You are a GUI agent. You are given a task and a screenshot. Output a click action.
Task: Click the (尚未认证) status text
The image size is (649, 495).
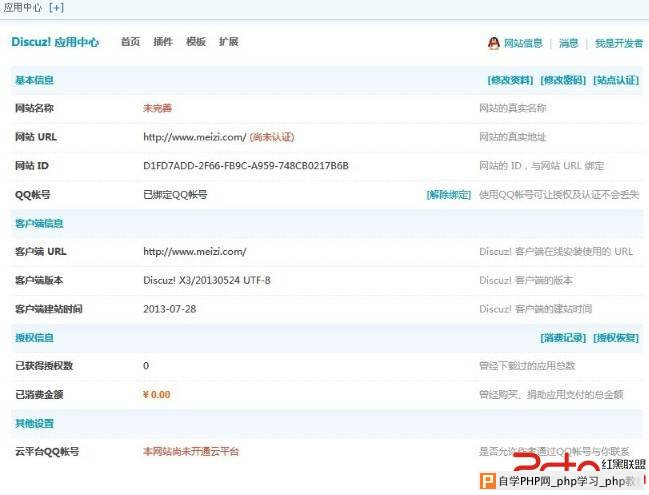pos(272,137)
